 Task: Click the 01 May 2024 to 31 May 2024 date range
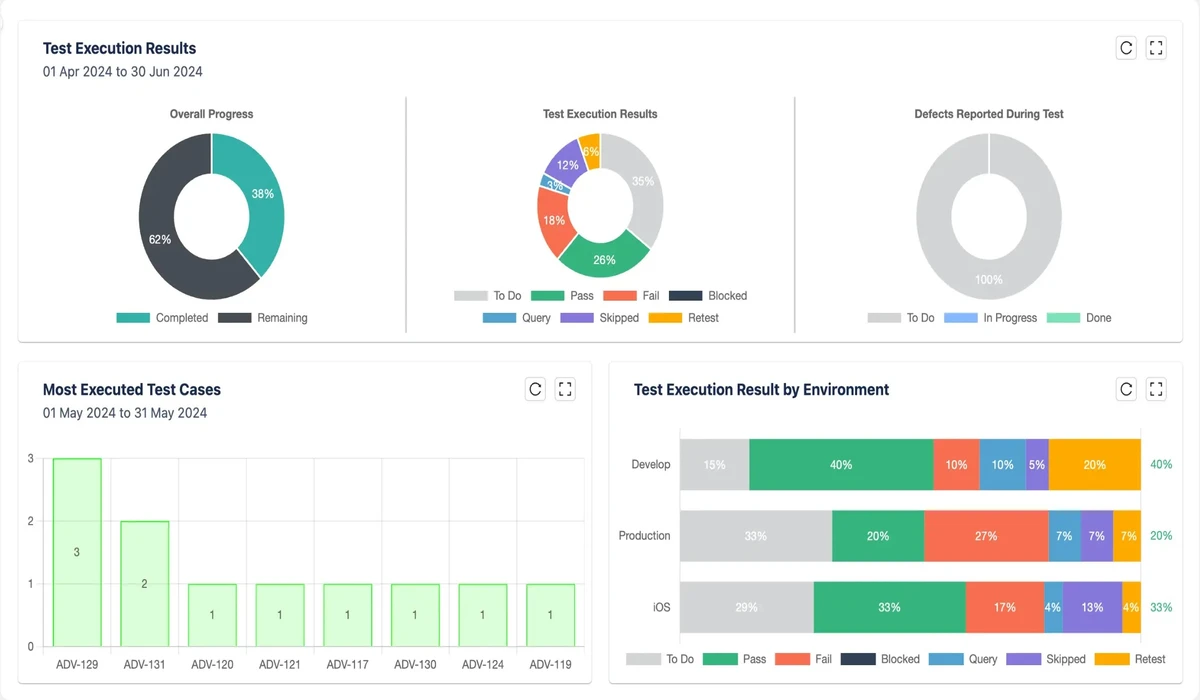coord(124,413)
